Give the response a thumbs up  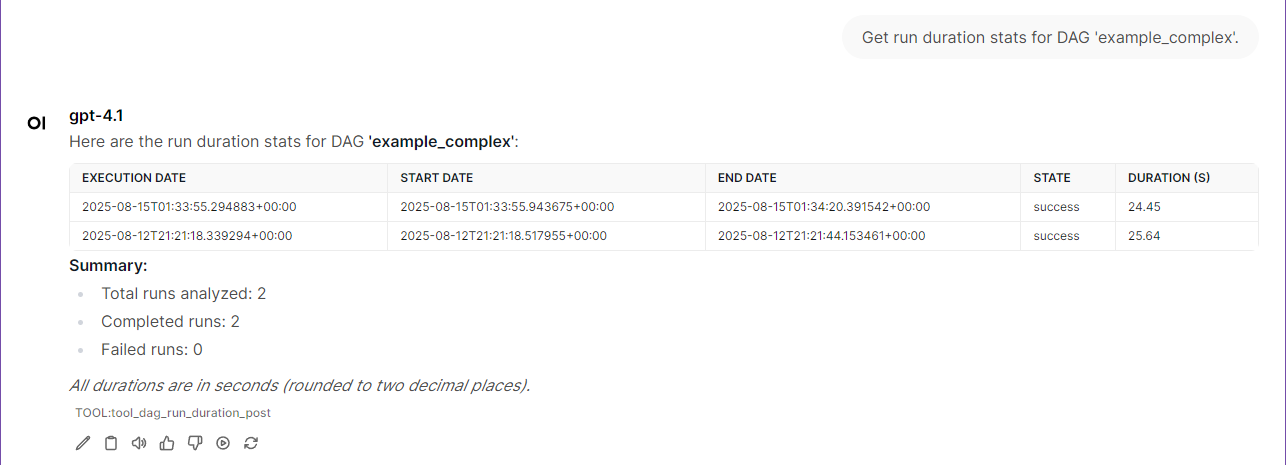167,443
